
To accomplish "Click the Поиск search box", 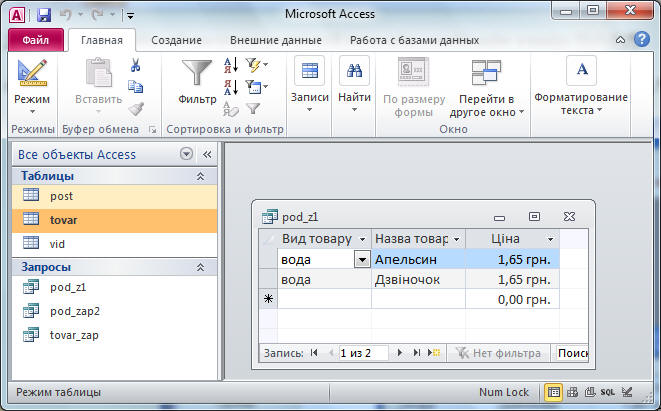I will [570, 353].
